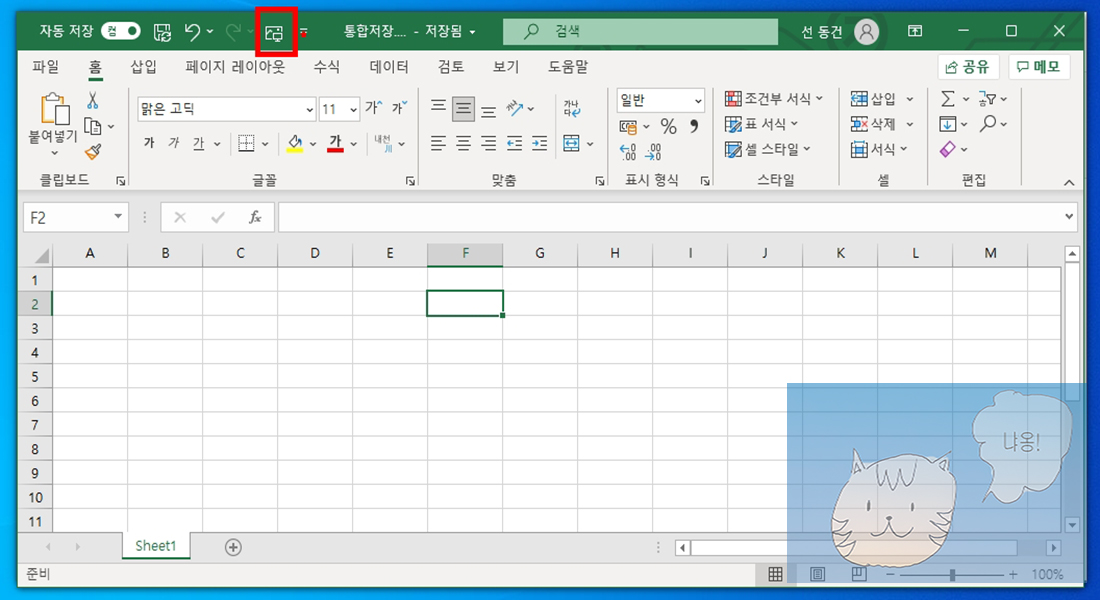The width and height of the screenshot is (1100, 600).
Task: Open 조건부 서식 dropdown
Action: (773, 98)
